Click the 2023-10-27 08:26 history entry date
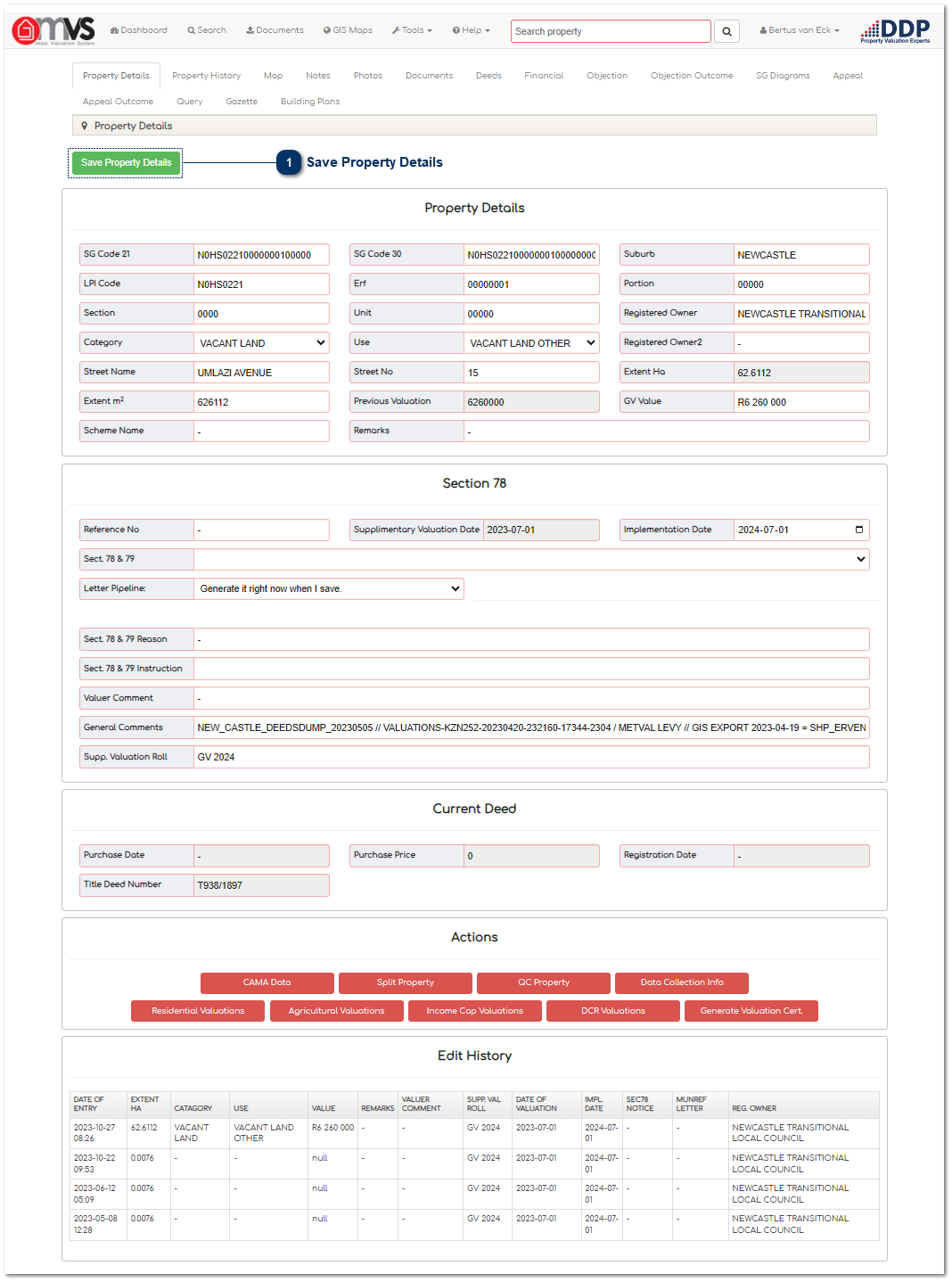 click(x=94, y=1133)
